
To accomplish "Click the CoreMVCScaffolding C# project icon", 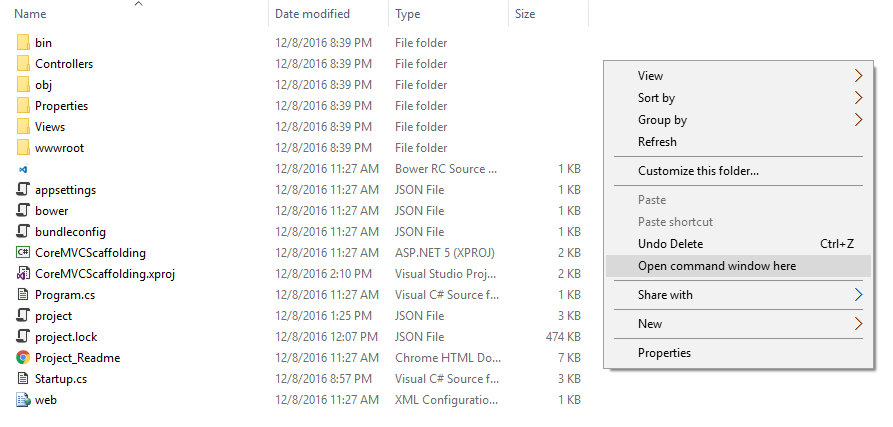I will [x=23, y=253].
